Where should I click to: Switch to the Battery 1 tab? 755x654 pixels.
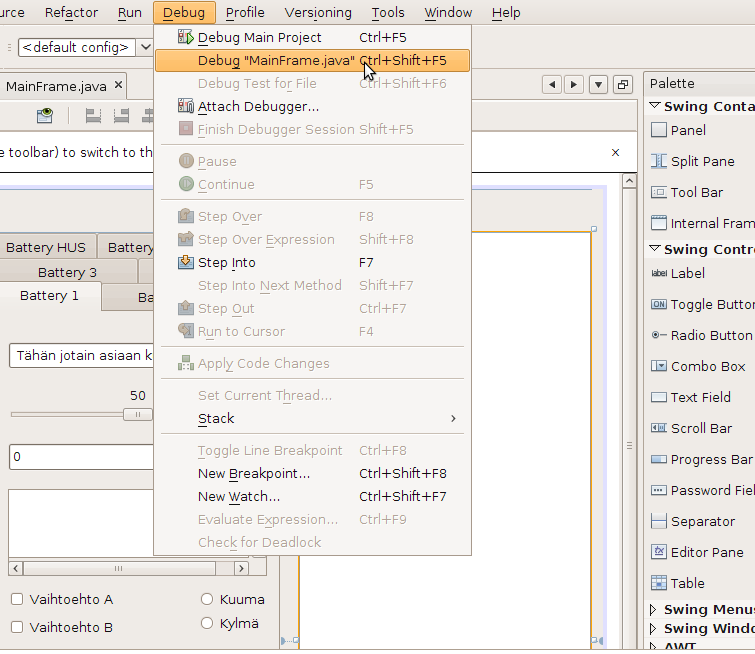coord(49,296)
